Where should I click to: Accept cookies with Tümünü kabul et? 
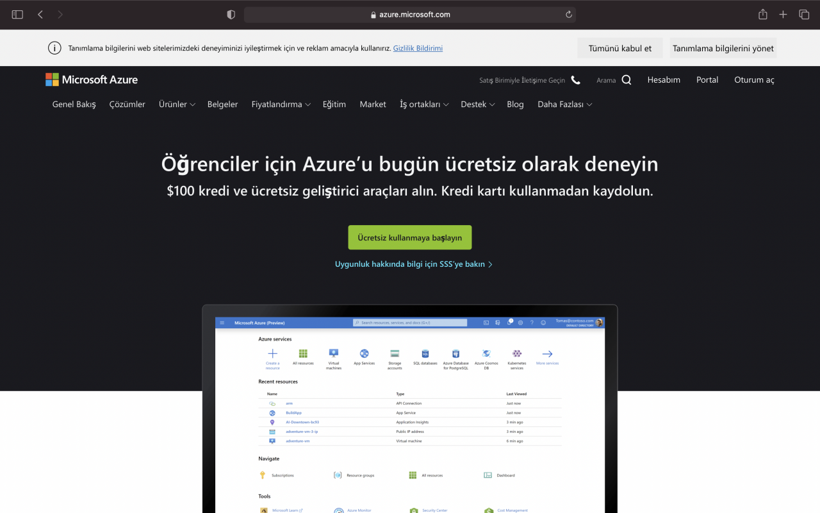click(620, 48)
